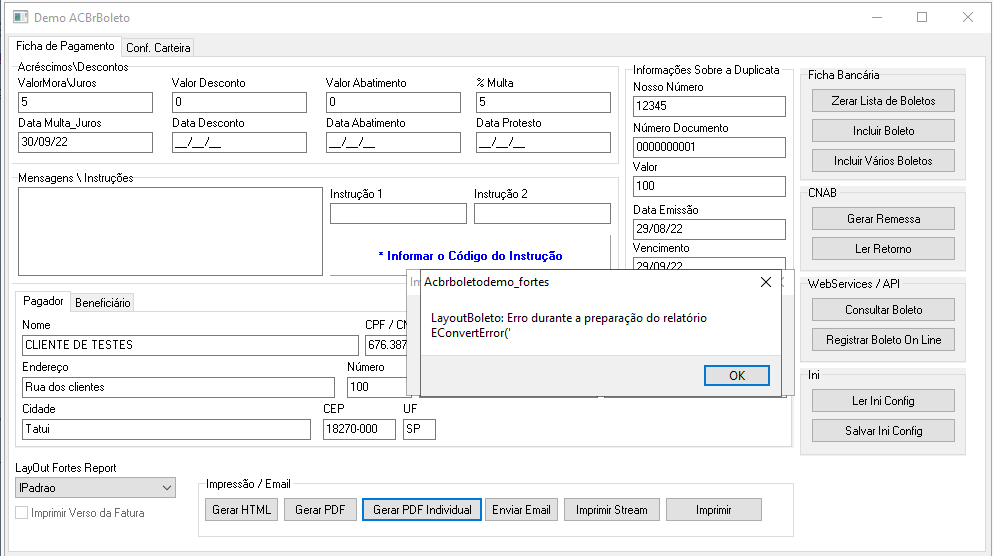Focus the Valor field showing 100
The width and height of the screenshot is (993, 556).
click(709, 186)
